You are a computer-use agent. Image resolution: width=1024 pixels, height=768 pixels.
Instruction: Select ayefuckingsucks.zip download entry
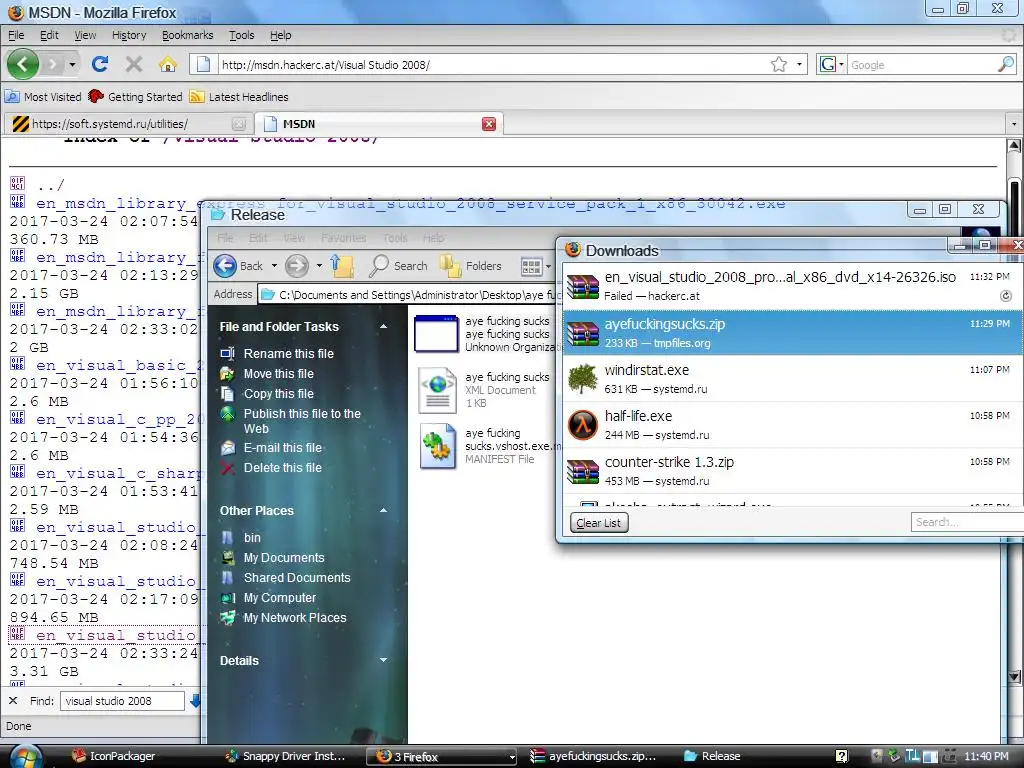point(792,332)
